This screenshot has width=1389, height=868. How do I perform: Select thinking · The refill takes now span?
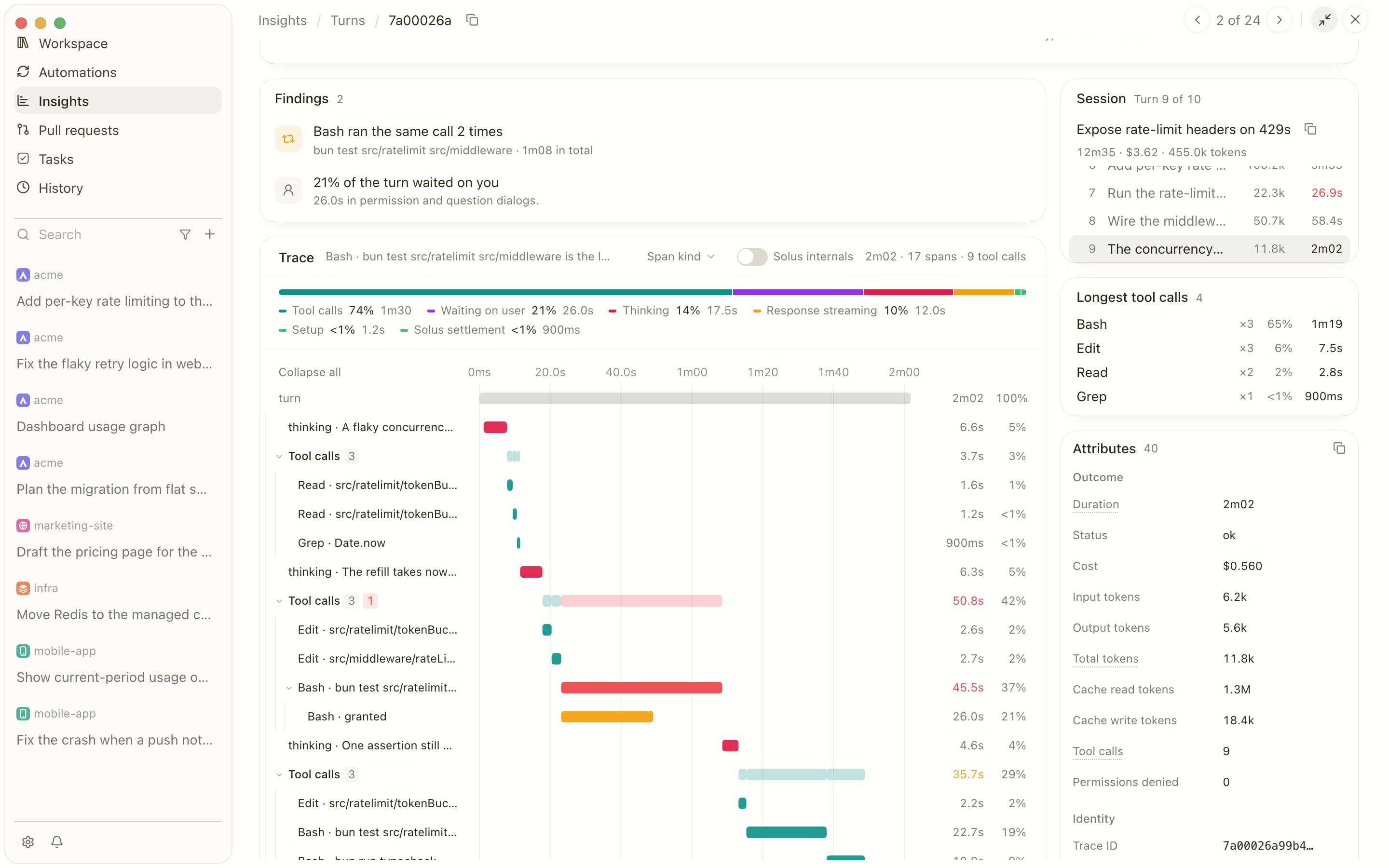653,572
